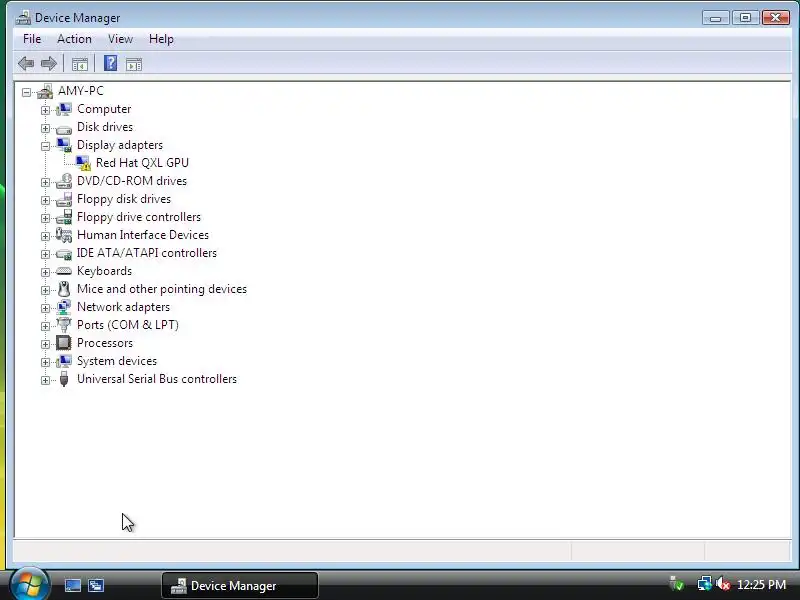Expand Universal Serial Bus controllers category
This screenshot has height=600, width=800.
[x=45, y=380]
